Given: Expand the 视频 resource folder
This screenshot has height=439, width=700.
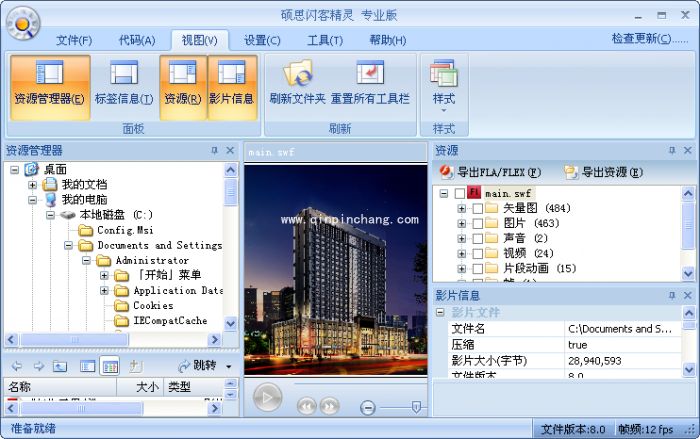Looking at the screenshot, I should (462, 254).
